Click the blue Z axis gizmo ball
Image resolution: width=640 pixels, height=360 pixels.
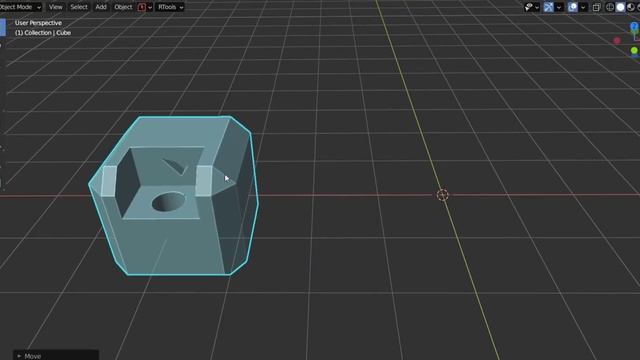point(634,27)
